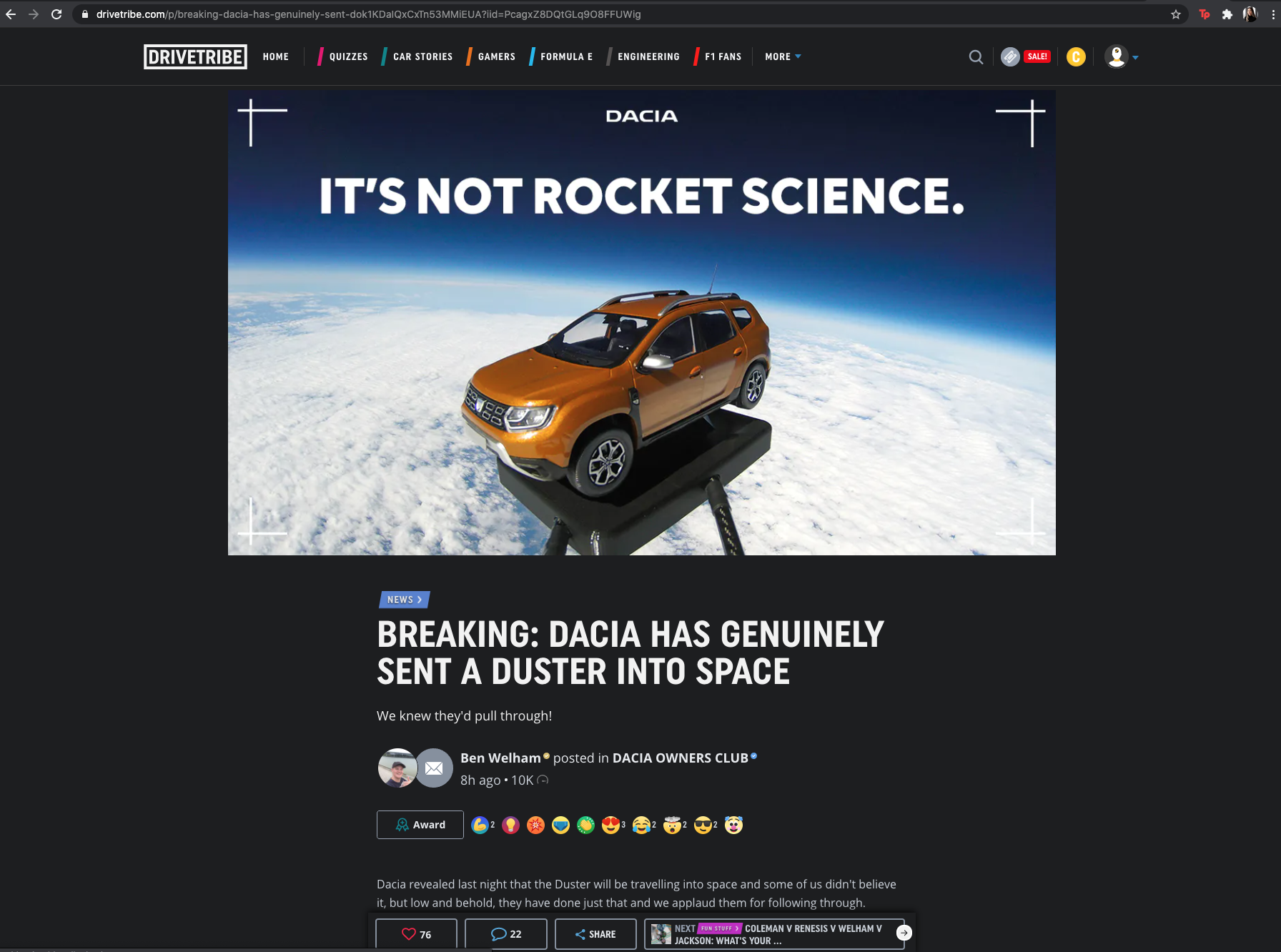Viewport: 1281px width, 952px height.
Task: Click the clown face reaction
Action: coord(734,825)
